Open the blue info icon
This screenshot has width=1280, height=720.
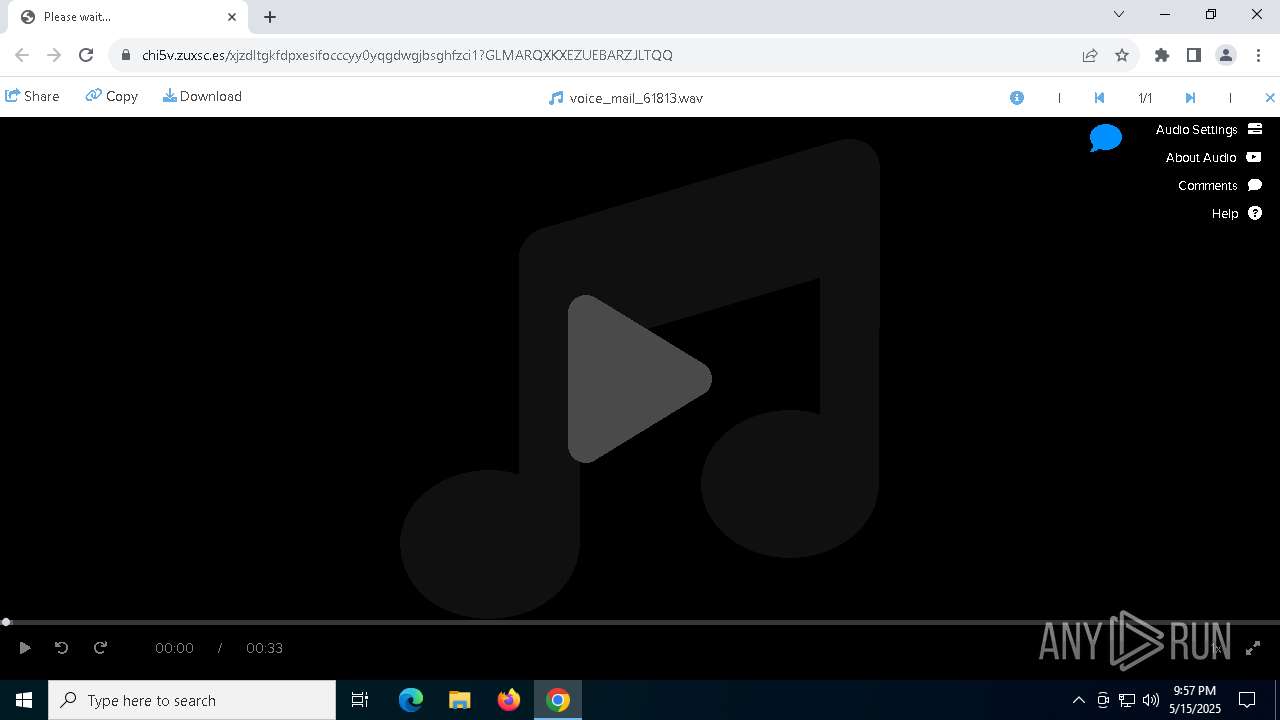click(1017, 98)
